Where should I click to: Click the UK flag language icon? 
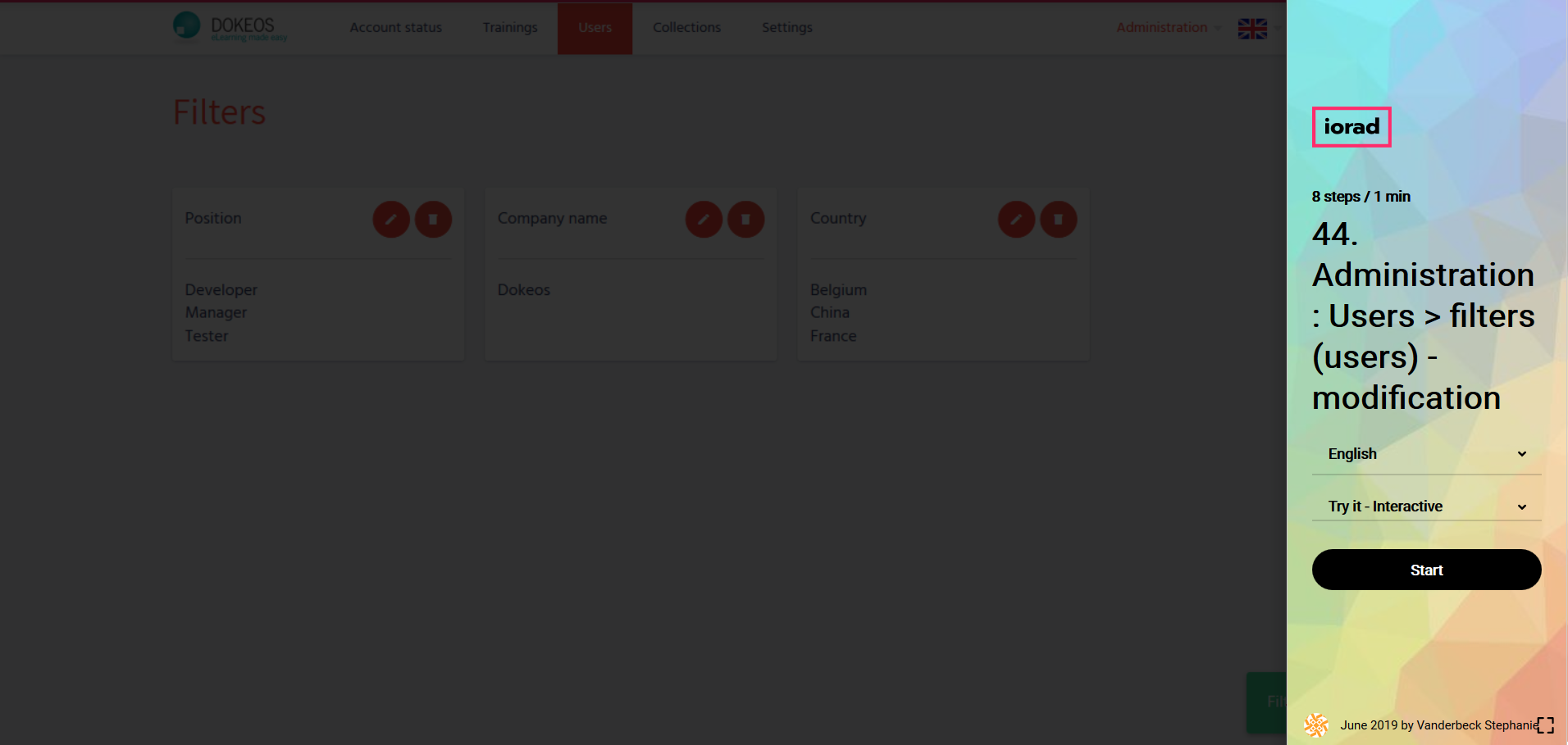tap(1252, 29)
